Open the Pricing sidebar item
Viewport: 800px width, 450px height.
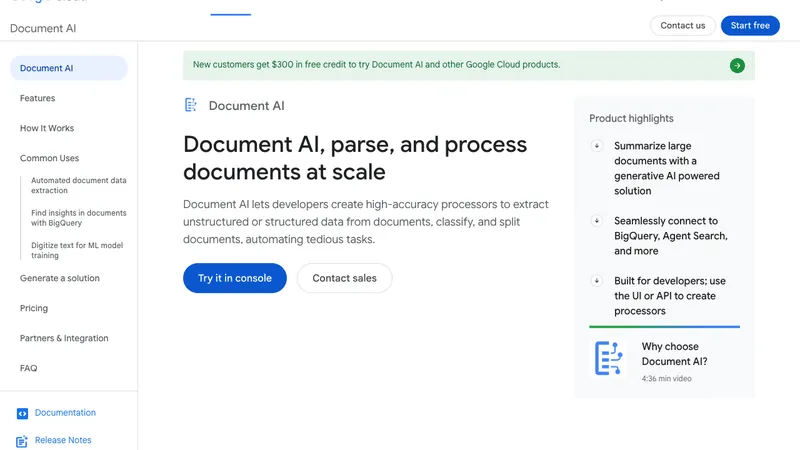tap(34, 308)
